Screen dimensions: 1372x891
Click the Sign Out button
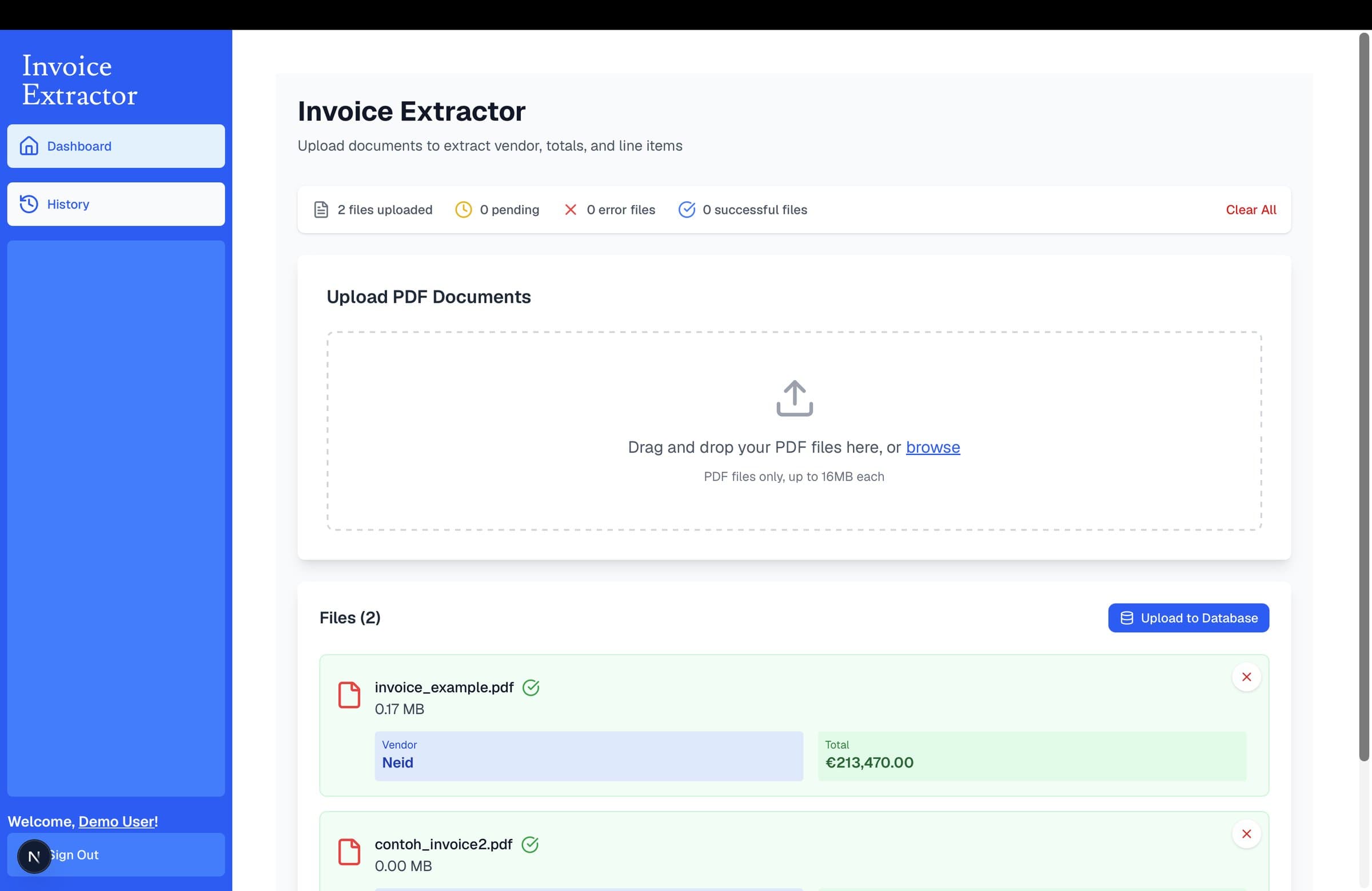pos(116,854)
